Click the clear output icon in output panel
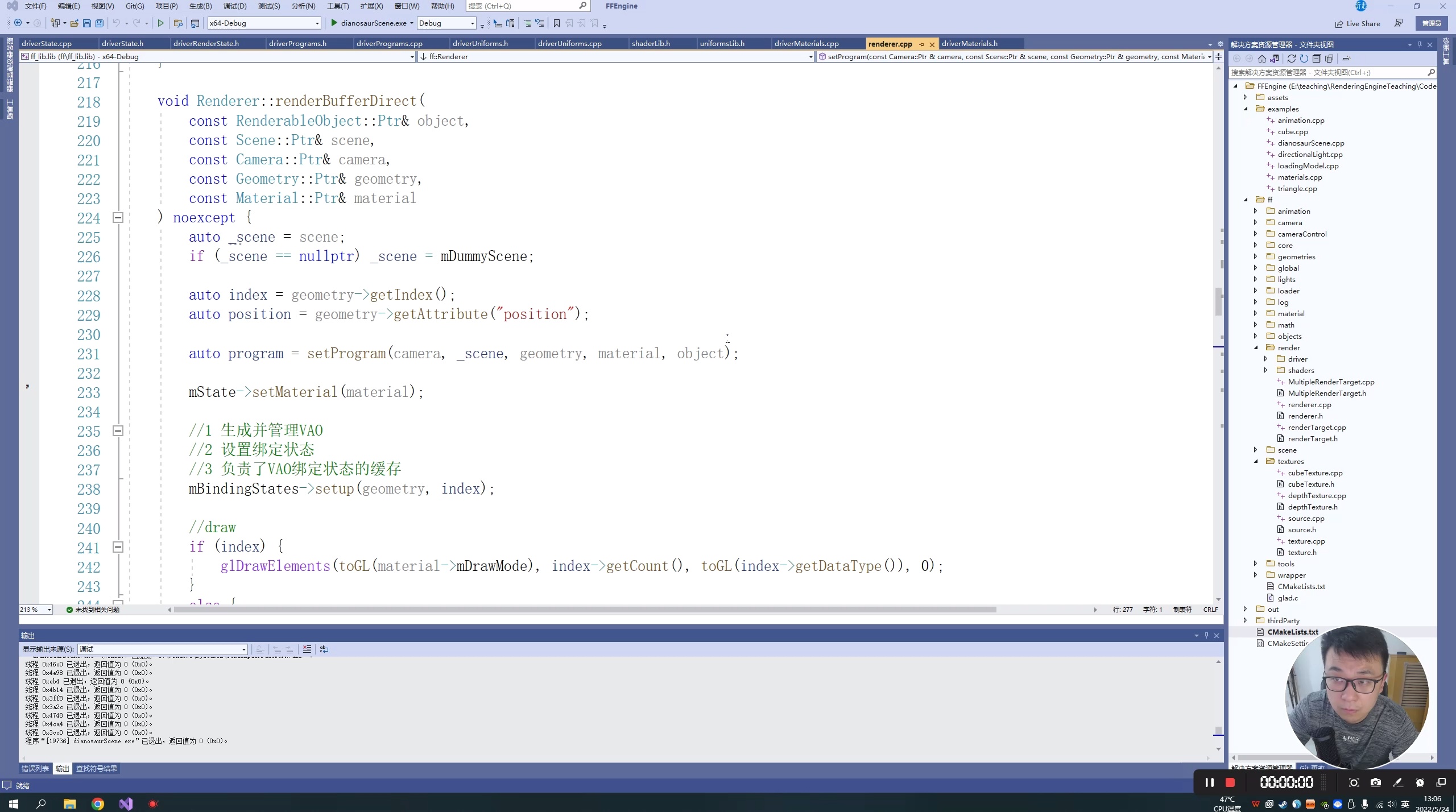This screenshot has height=812, width=1456. [307, 649]
